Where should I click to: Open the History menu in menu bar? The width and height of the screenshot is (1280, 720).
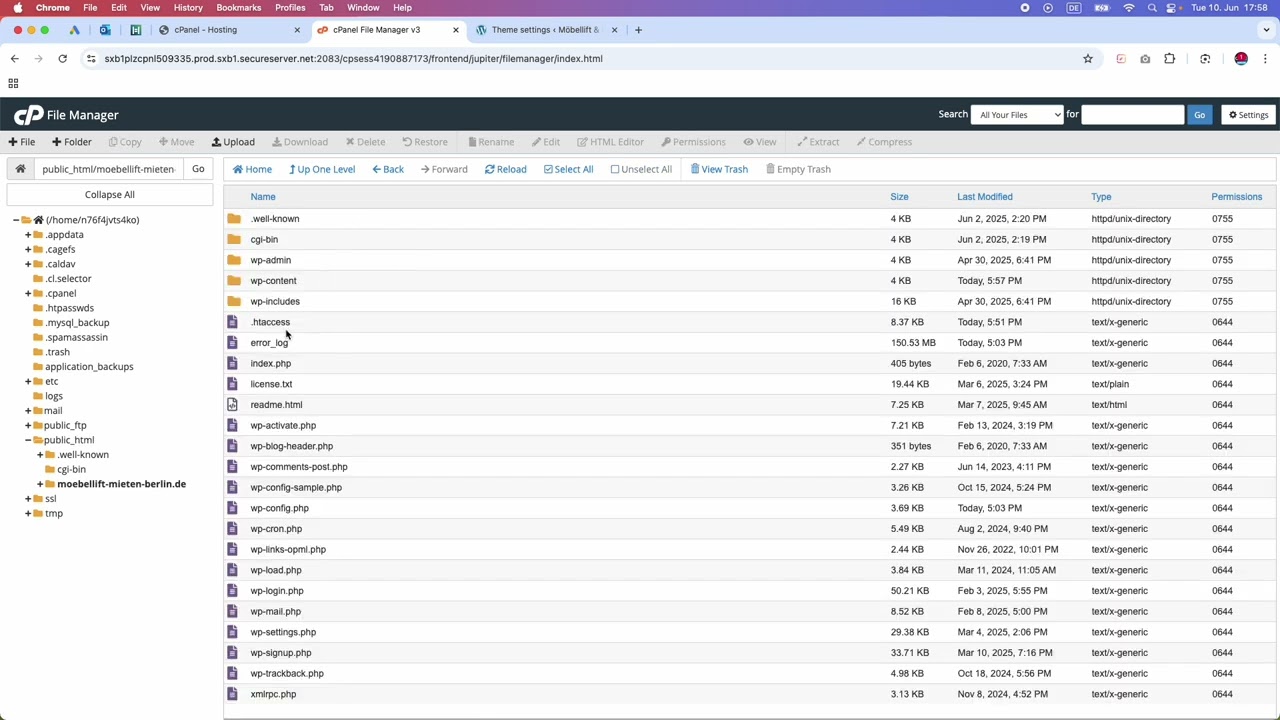pos(188,8)
